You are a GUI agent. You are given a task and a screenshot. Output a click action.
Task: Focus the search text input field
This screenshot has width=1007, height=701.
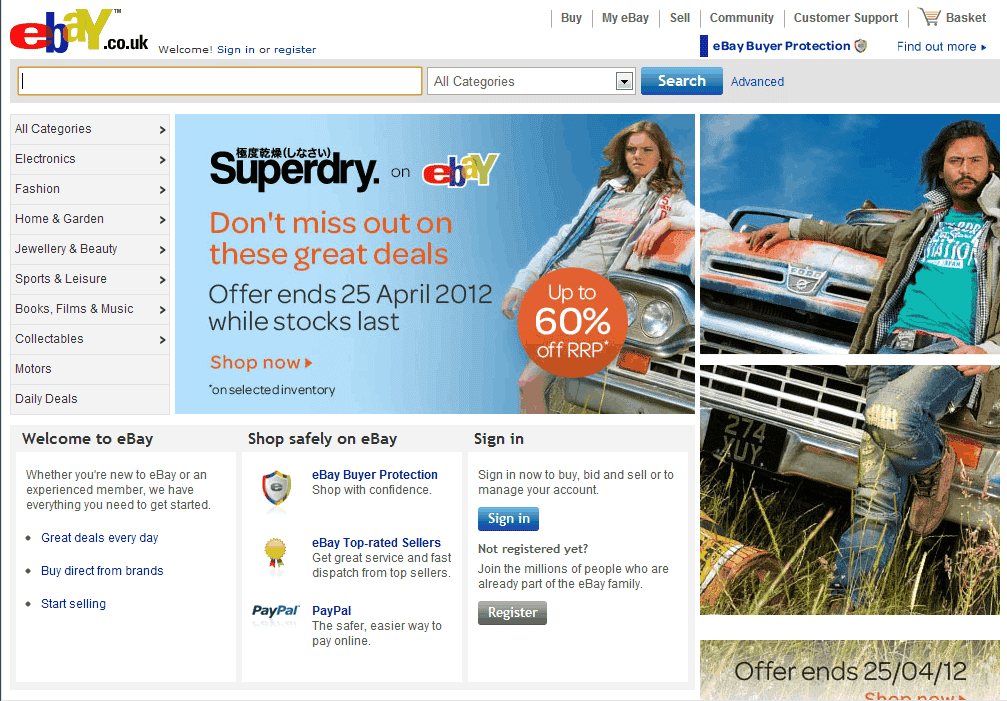220,81
